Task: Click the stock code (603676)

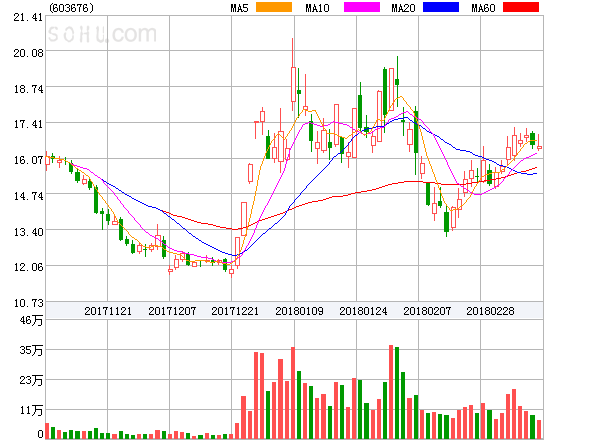Action: point(71,8)
